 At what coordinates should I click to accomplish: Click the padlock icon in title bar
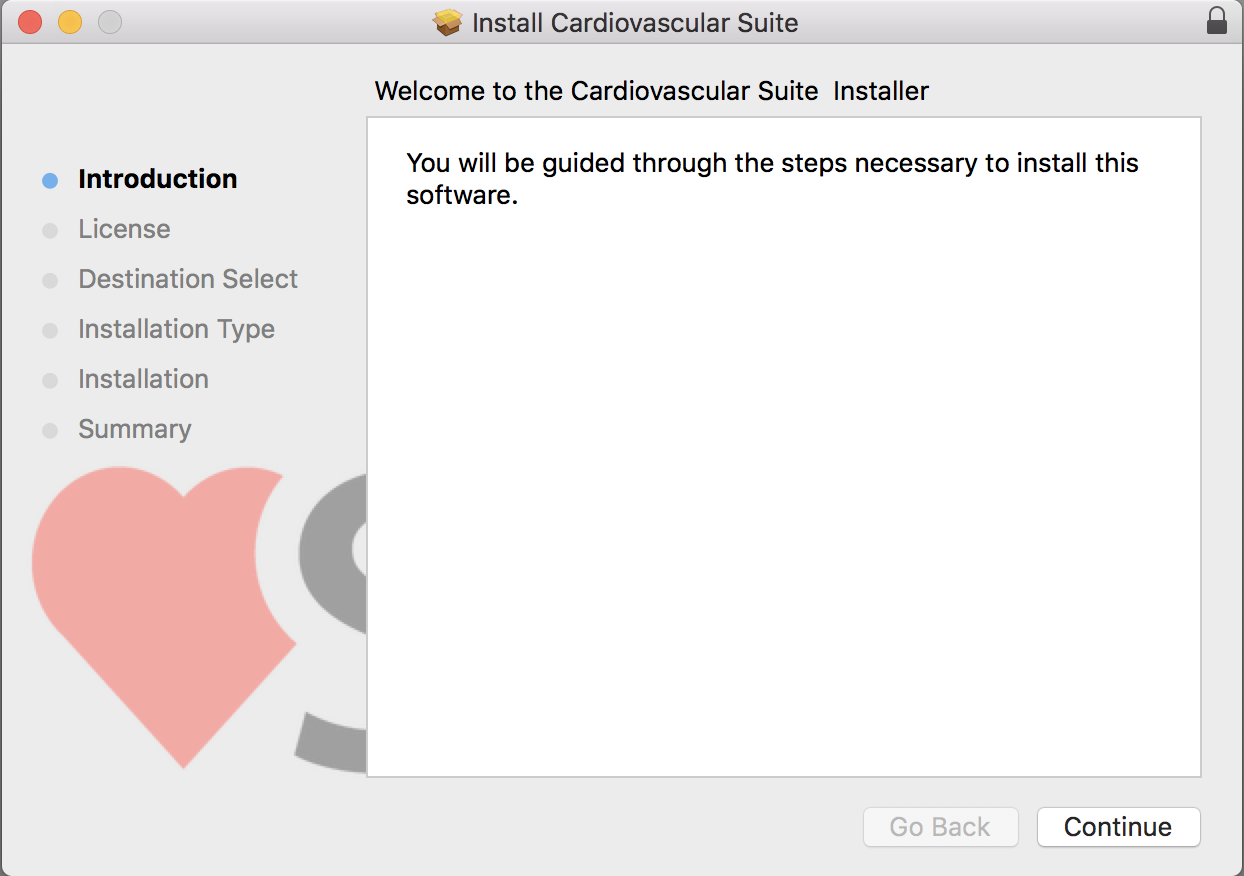pyautogui.click(x=1216, y=21)
